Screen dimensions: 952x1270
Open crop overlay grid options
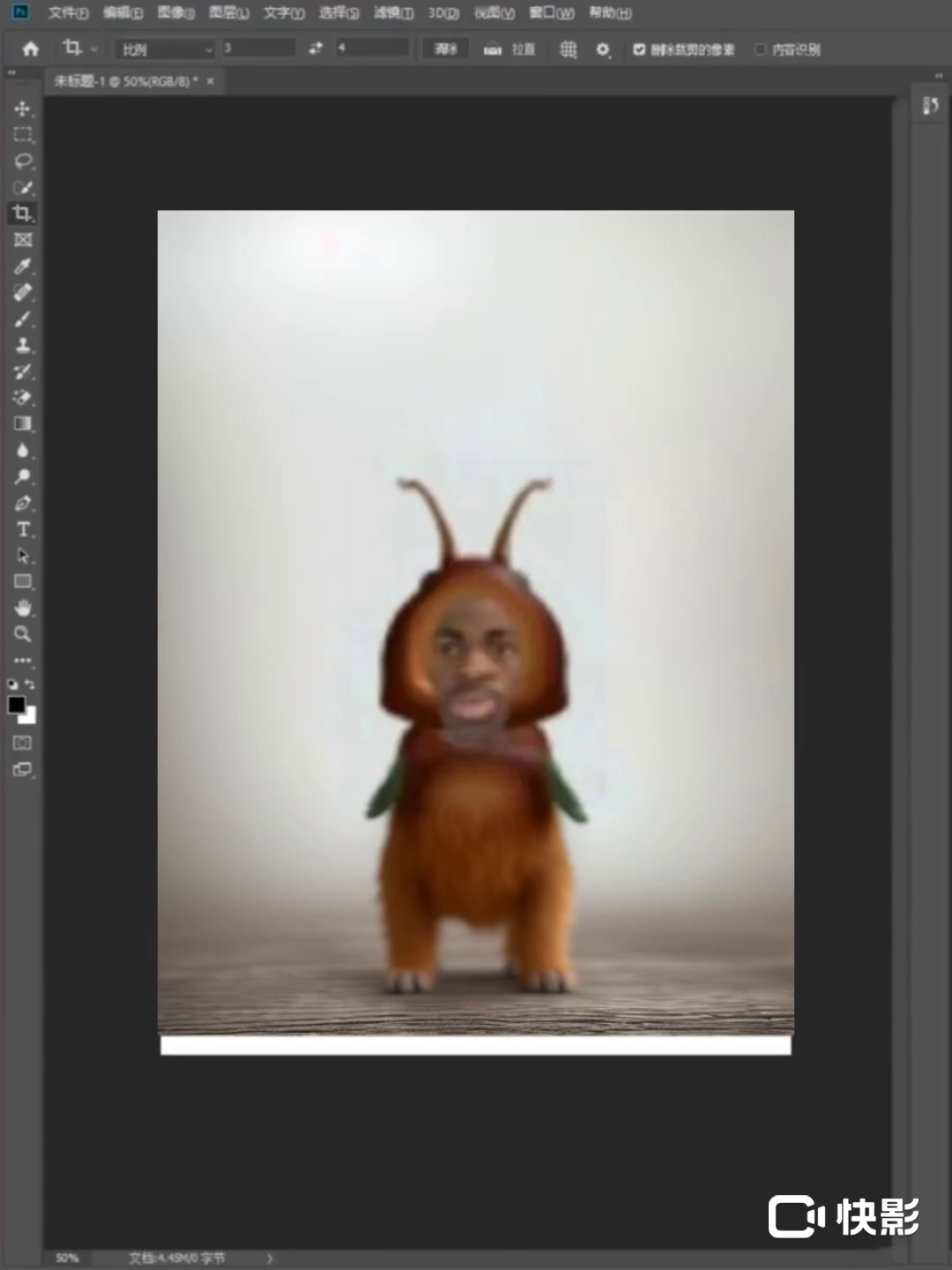pos(569,49)
